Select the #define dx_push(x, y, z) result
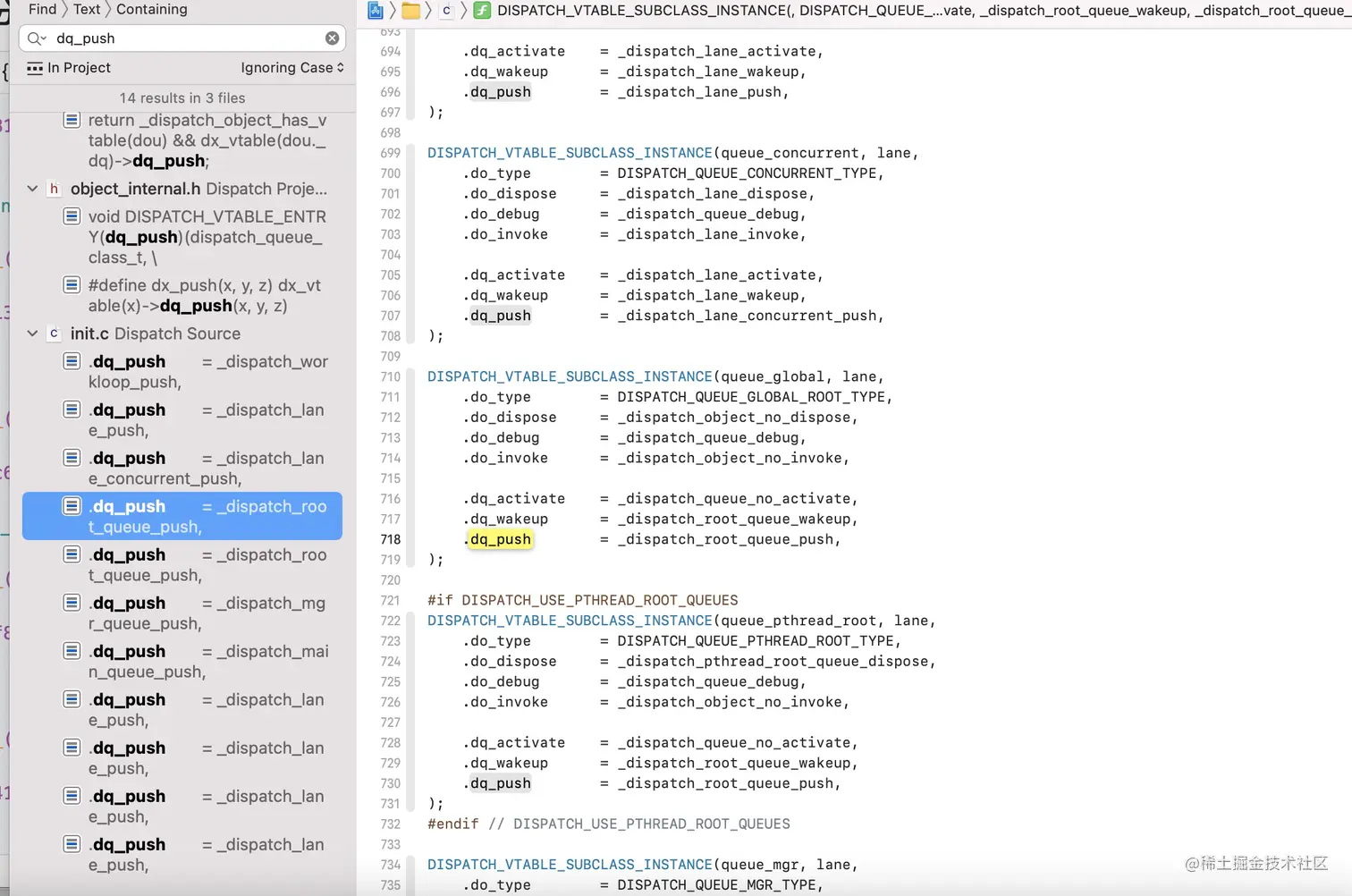 click(x=182, y=295)
